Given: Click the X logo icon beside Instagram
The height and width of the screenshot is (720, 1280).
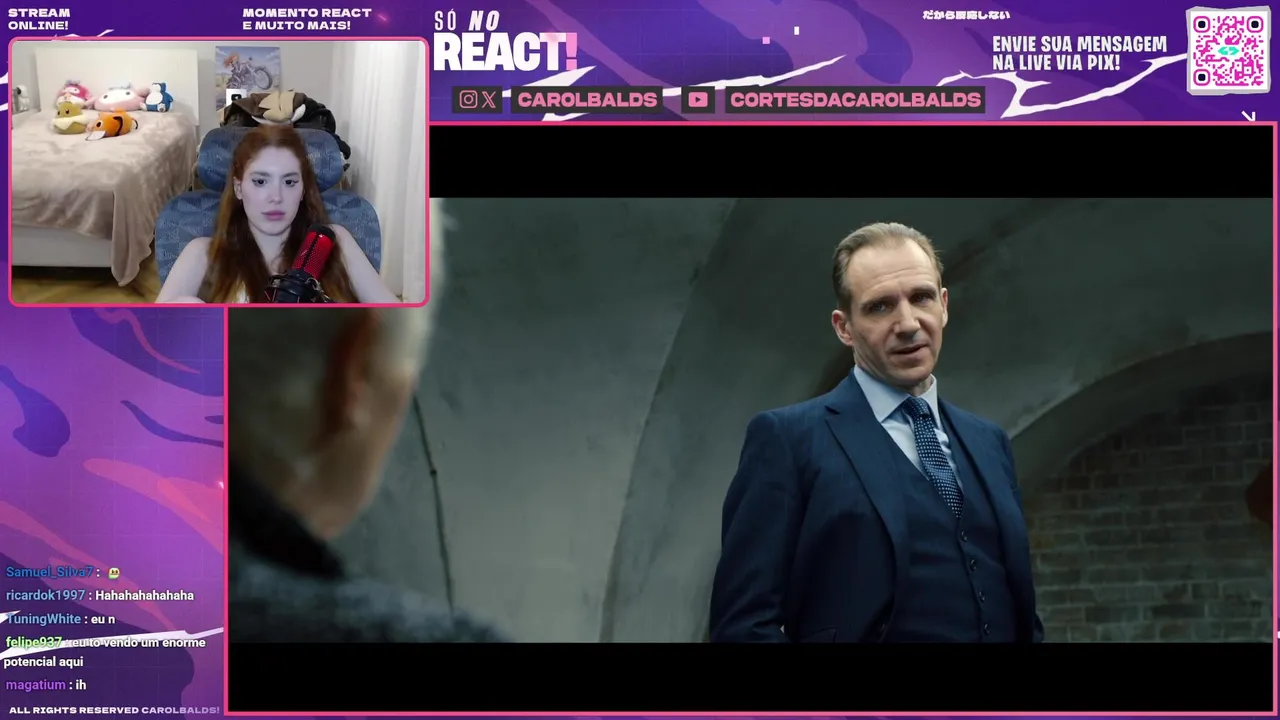Looking at the screenshot, I should point(488,99).
